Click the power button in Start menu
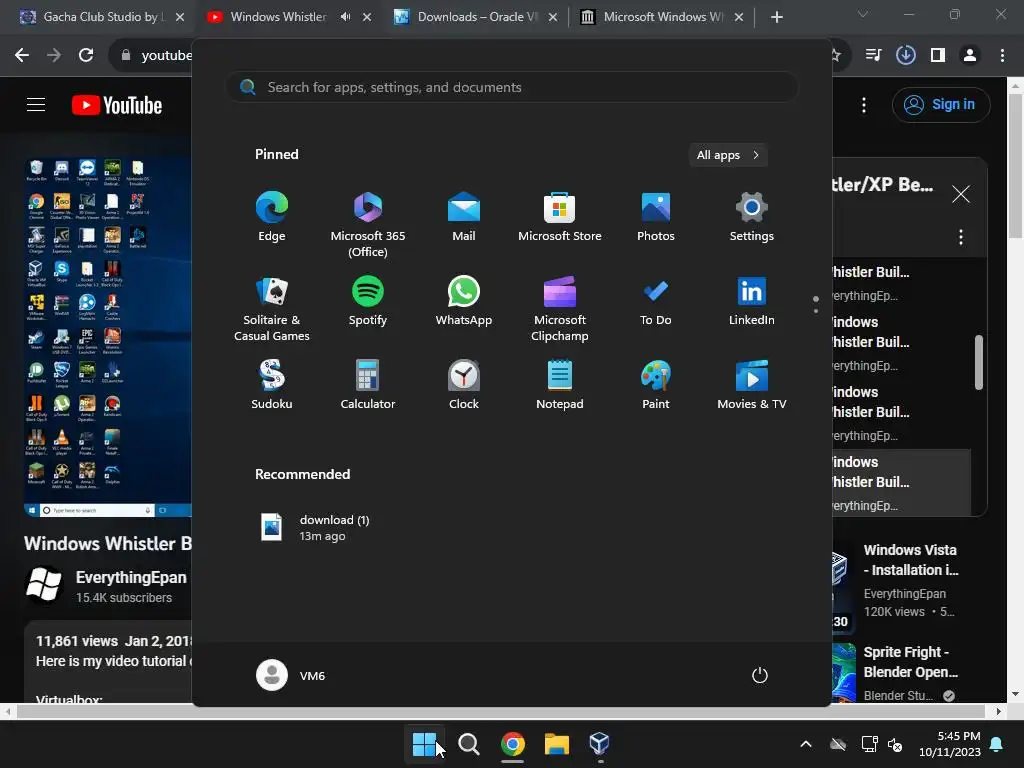 click(x=760, y=675)
